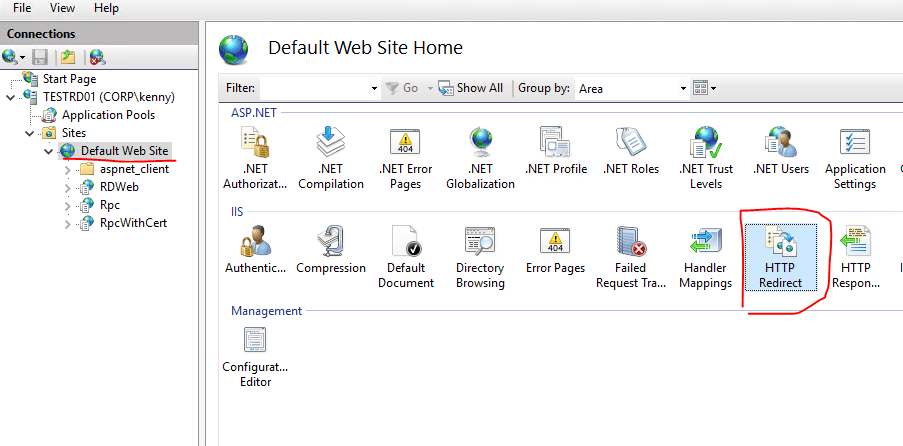Open the Filter combo box dropdown
Image resolution: width=903 pixels, height=446 pixels.
click(x=373, y=89)
